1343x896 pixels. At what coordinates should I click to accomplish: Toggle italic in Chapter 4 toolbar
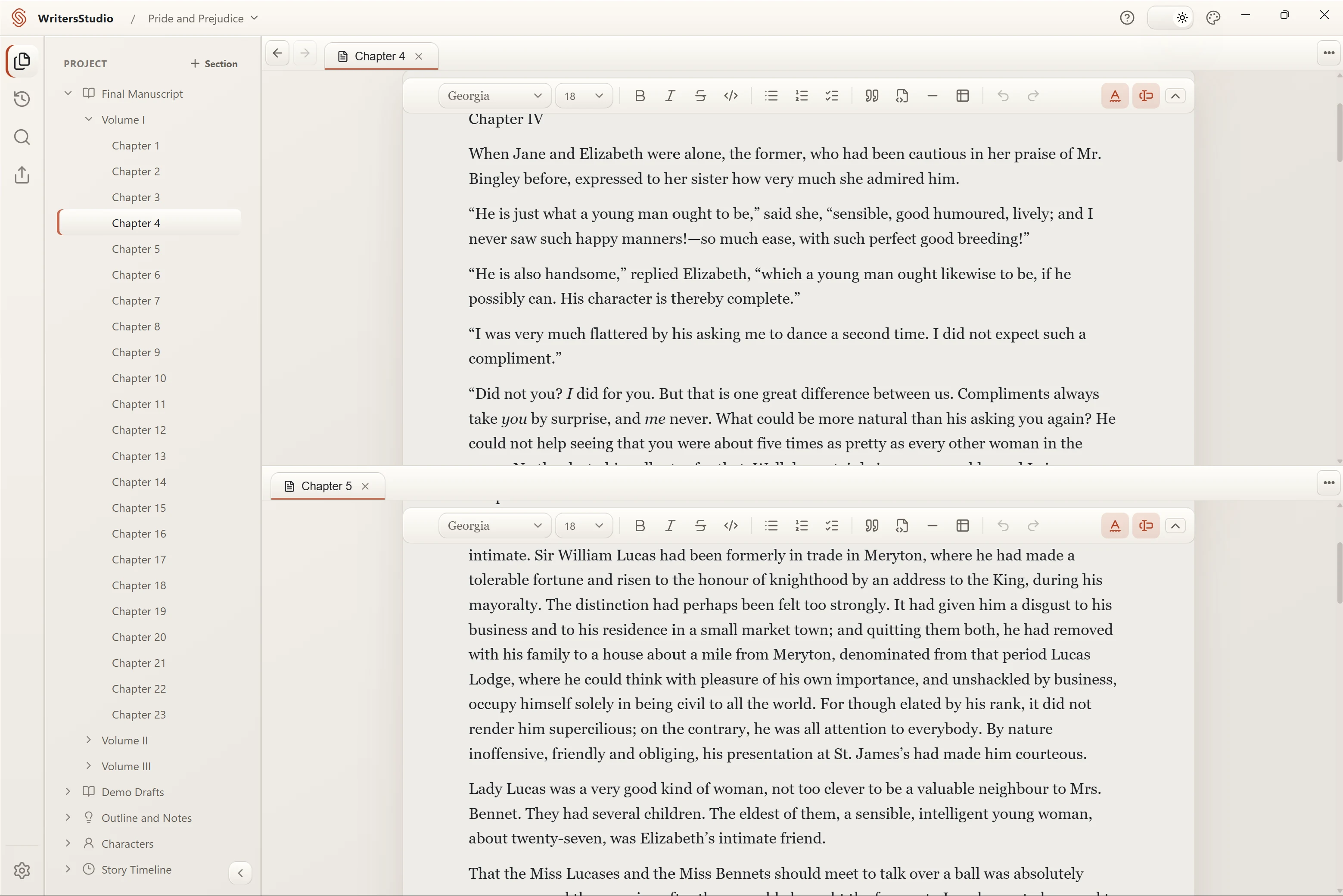point(670,96)
